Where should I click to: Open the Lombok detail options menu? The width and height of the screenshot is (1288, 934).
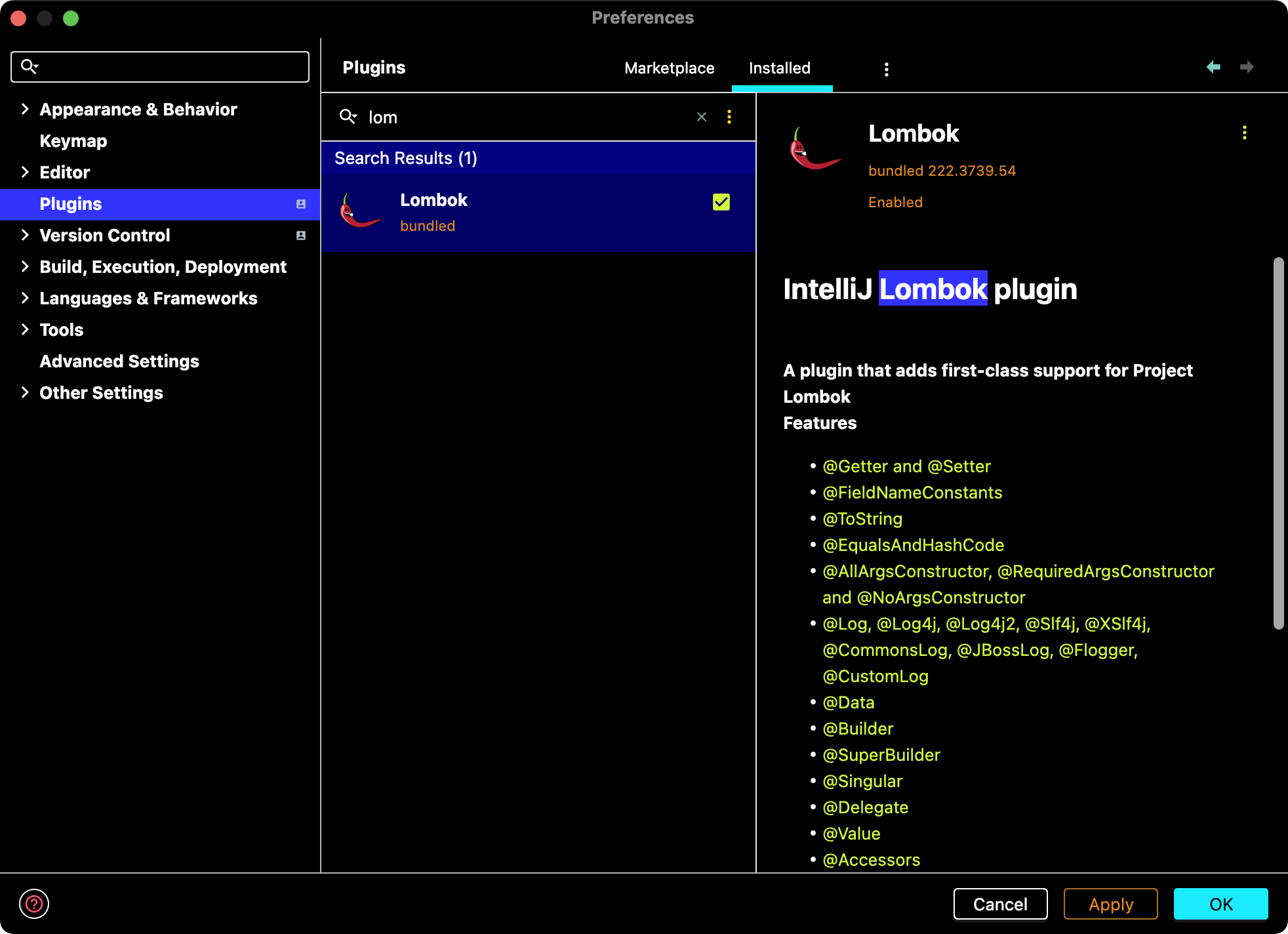[x=1244, y=133]
